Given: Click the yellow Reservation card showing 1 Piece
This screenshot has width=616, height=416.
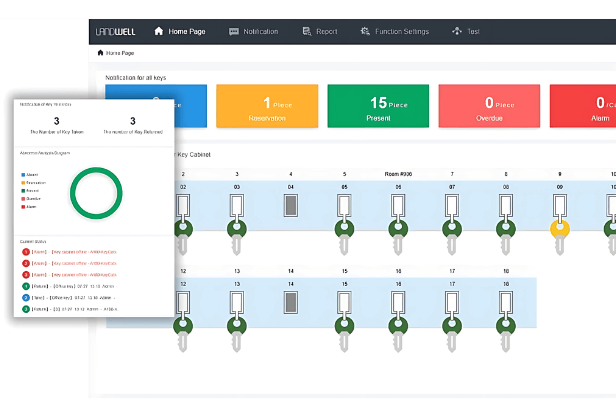Looking at the screenshot, I should click(267, 106).
